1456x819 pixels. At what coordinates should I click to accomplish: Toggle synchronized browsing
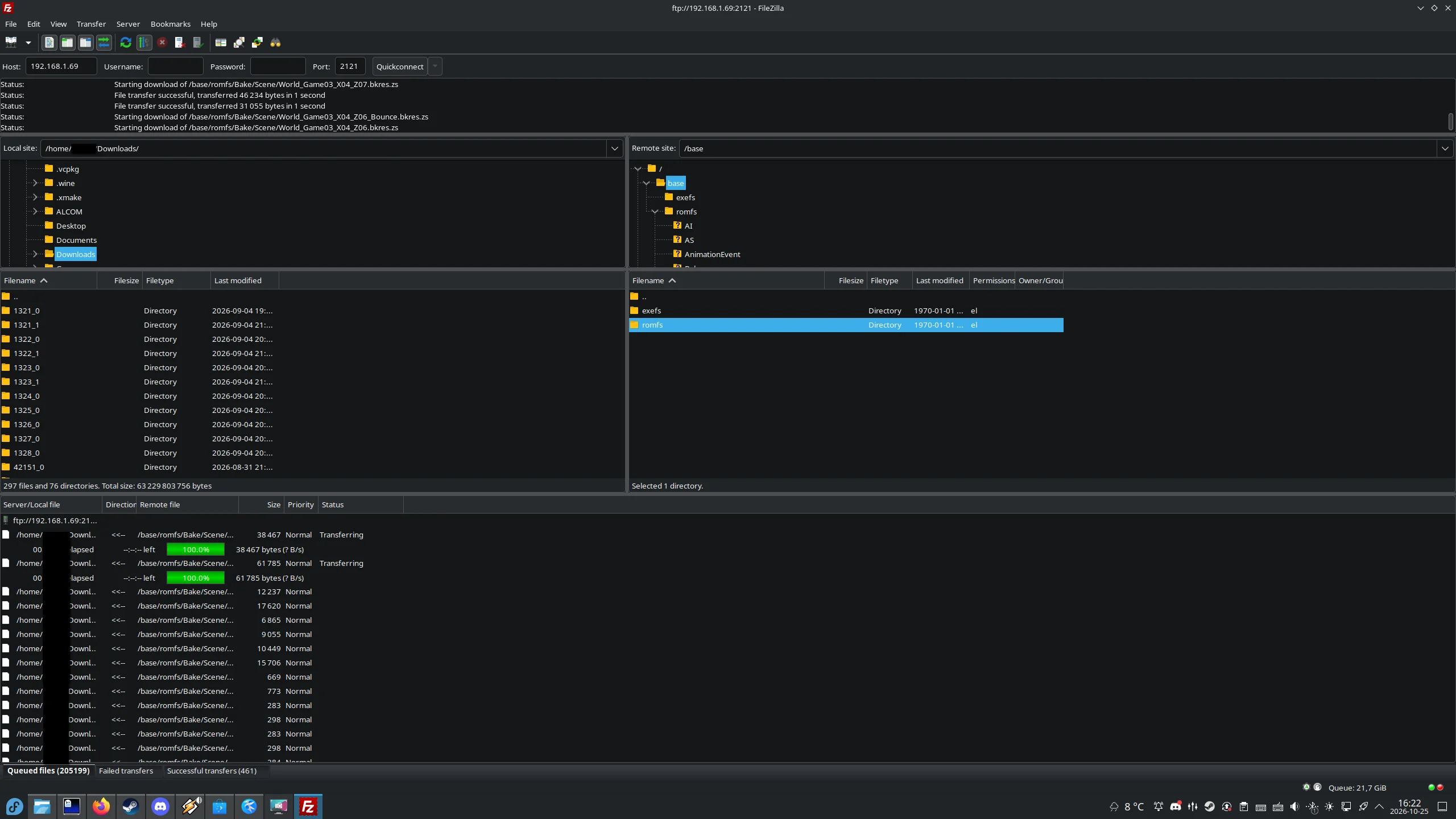[257, 43]
